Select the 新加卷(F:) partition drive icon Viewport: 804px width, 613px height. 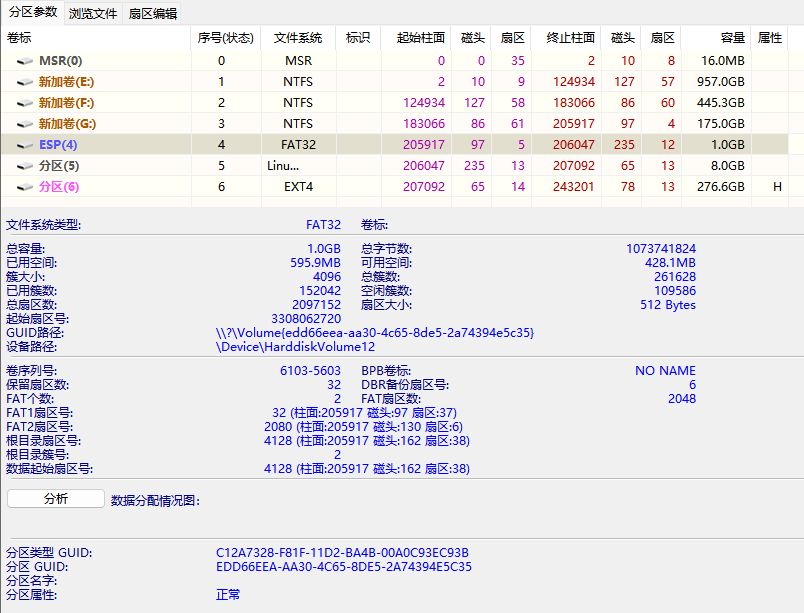[25, 103]
